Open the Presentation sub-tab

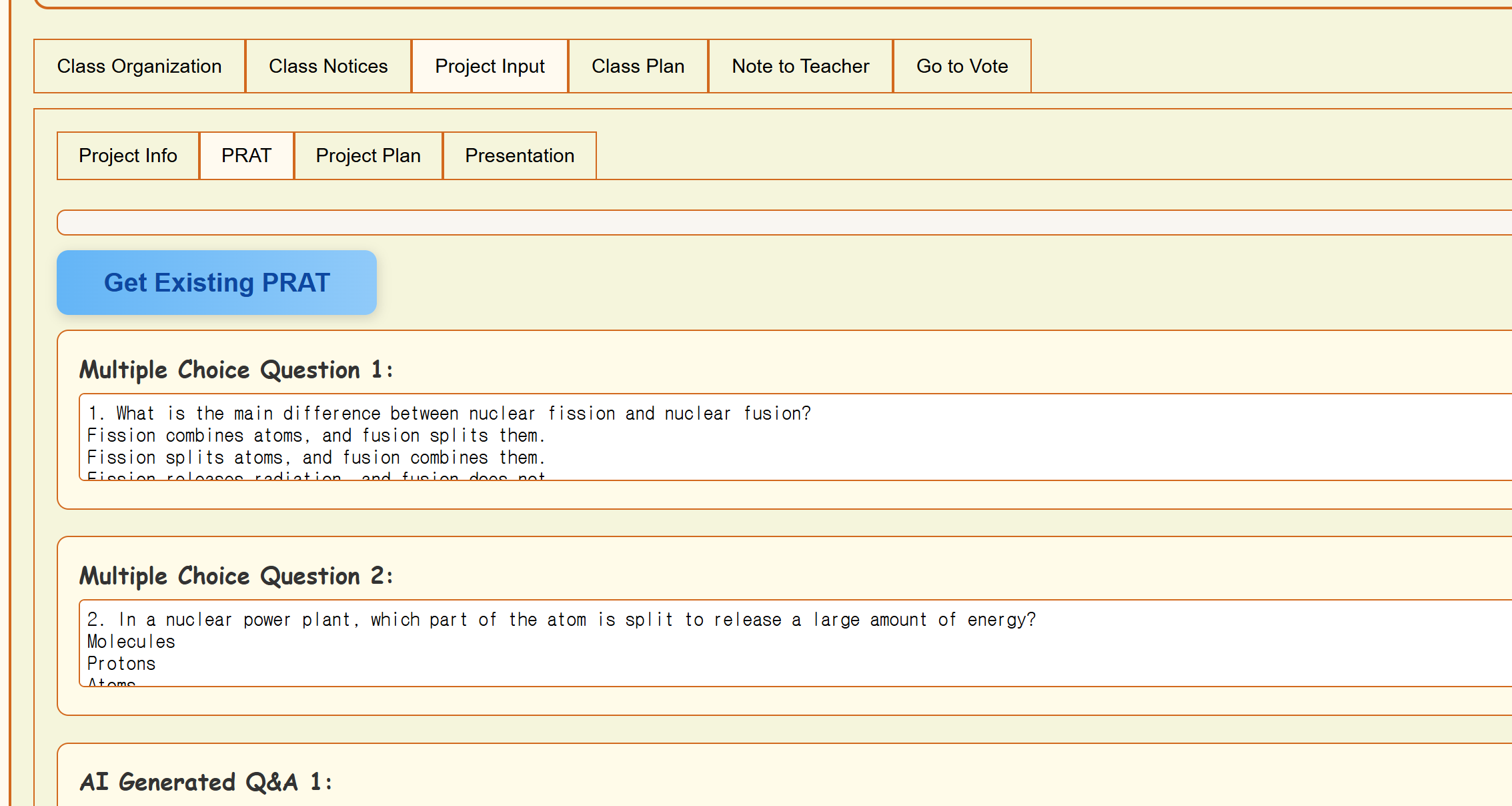click(x=520, y=155)
